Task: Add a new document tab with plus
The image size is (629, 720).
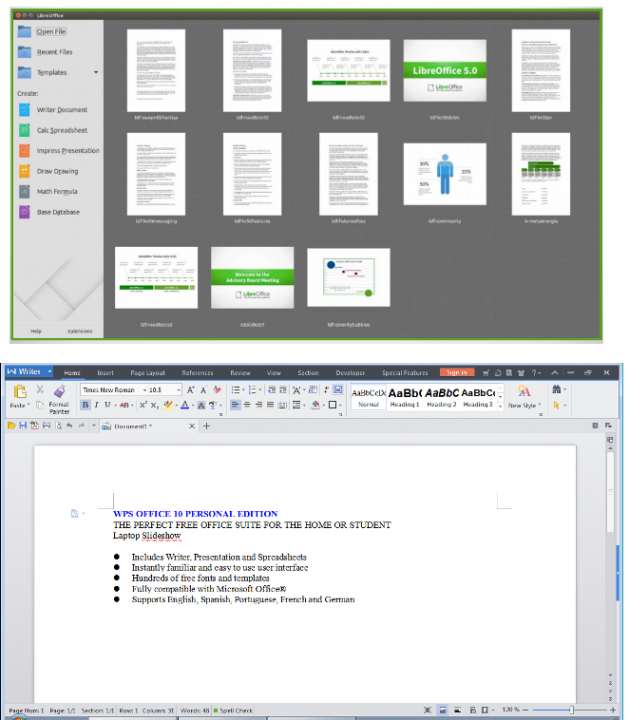Action: click(207, 426)
